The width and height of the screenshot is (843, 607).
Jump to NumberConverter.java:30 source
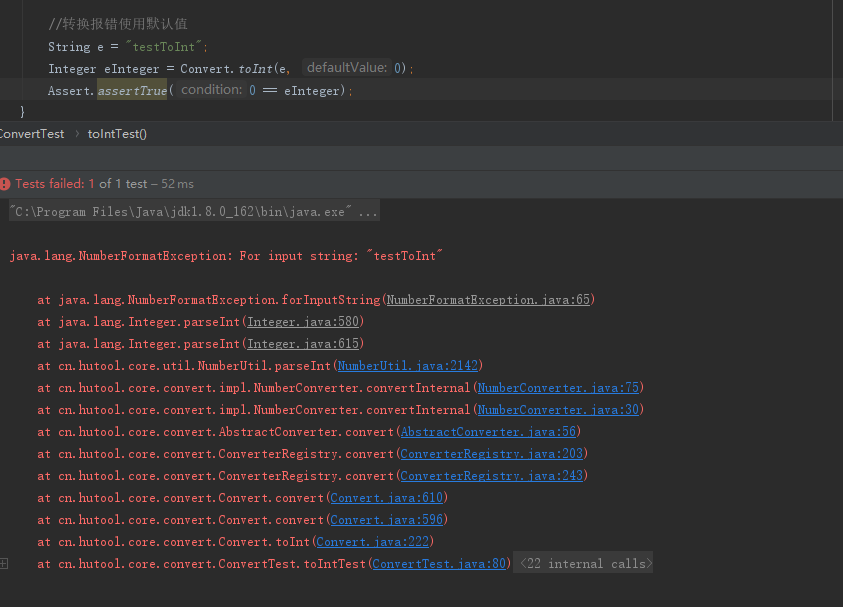[558, 410]
